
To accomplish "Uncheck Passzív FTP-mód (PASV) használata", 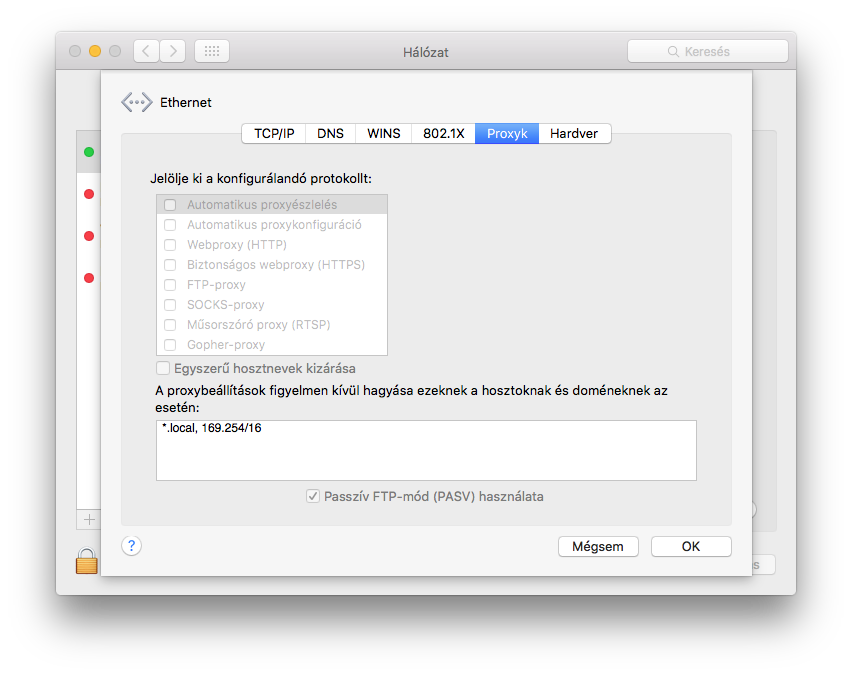I will click(x=312, y=496).
